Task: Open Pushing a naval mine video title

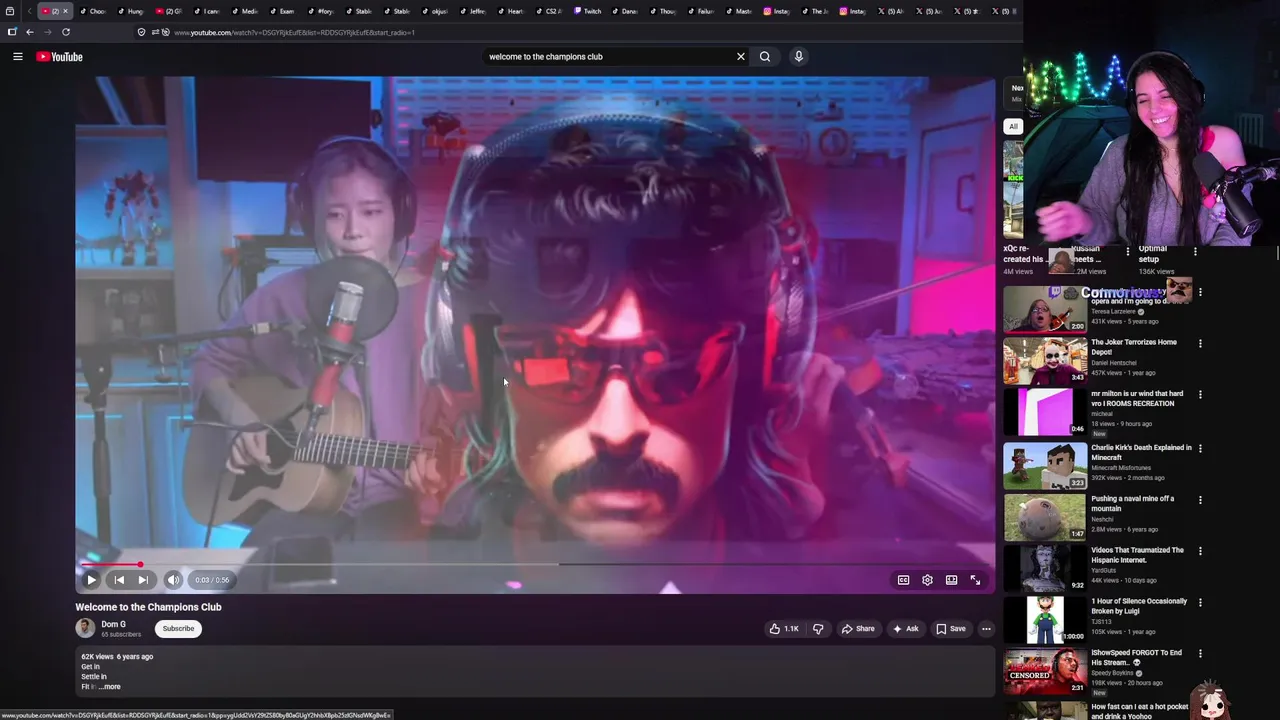Action: pos(1133,504)
